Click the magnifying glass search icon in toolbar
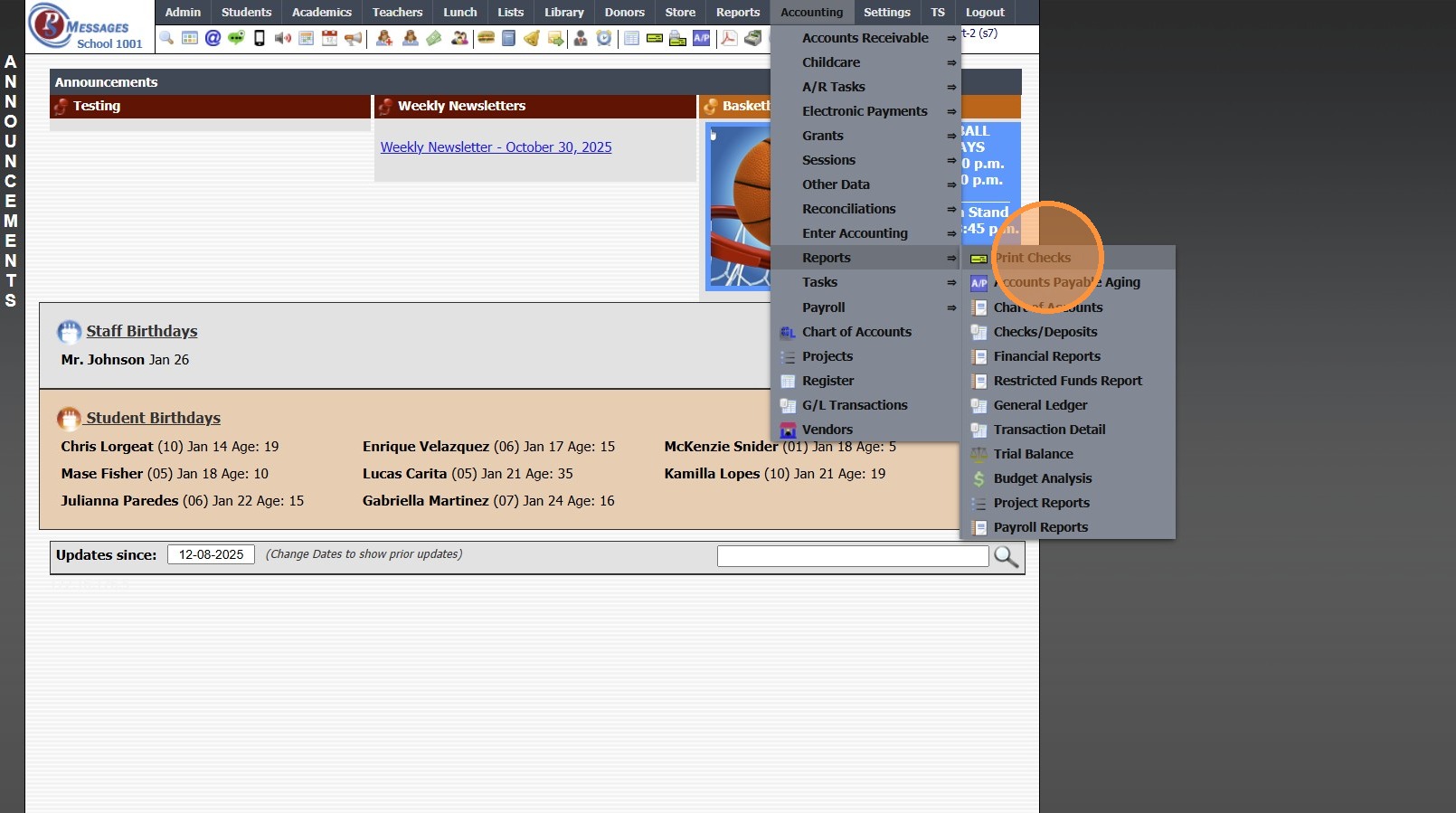 point(166,38)
